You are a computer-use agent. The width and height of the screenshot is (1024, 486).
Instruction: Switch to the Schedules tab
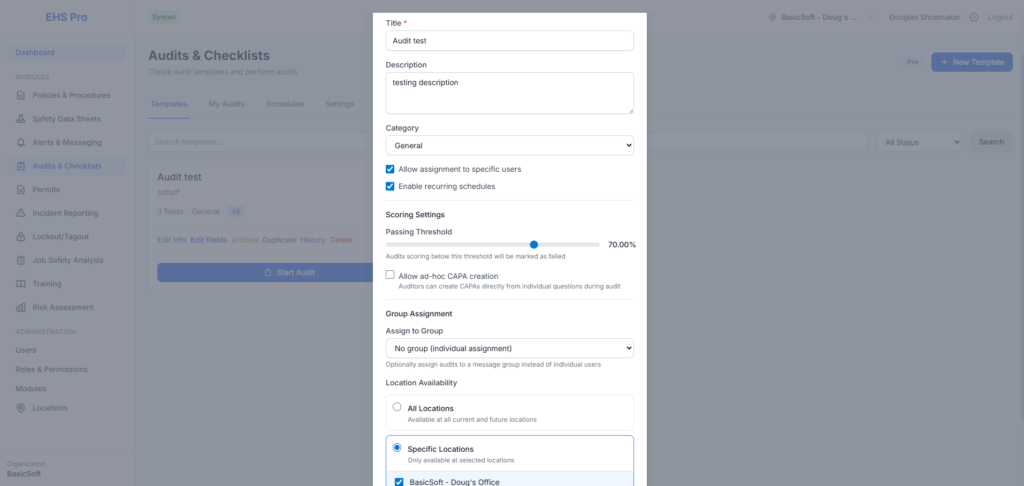coord(285,104)
